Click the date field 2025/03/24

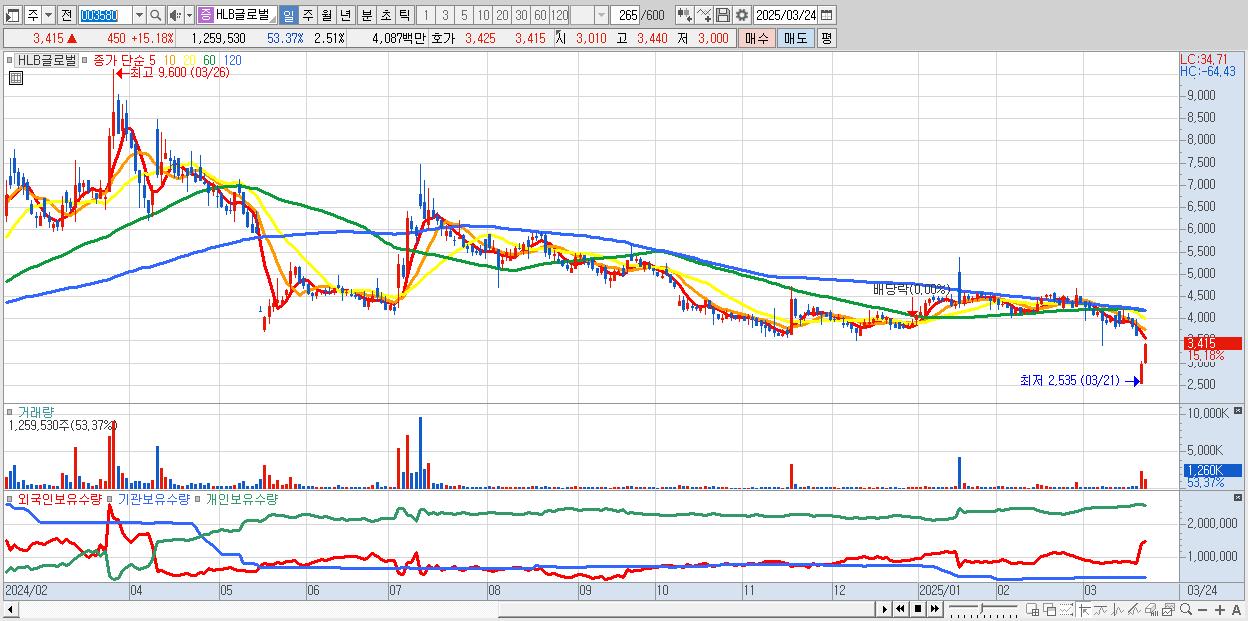click(x=785, y=16)
